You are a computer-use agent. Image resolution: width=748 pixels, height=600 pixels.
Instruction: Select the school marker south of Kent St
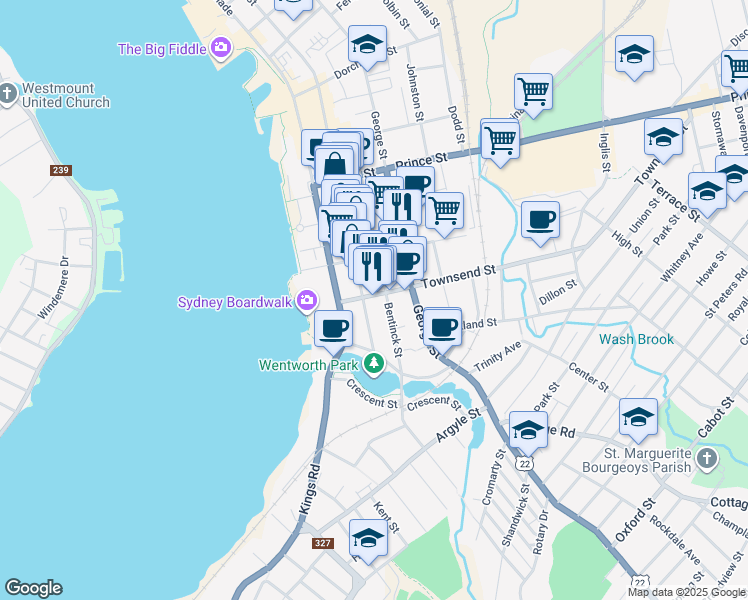pyautogui.click(x=368, y=539)
